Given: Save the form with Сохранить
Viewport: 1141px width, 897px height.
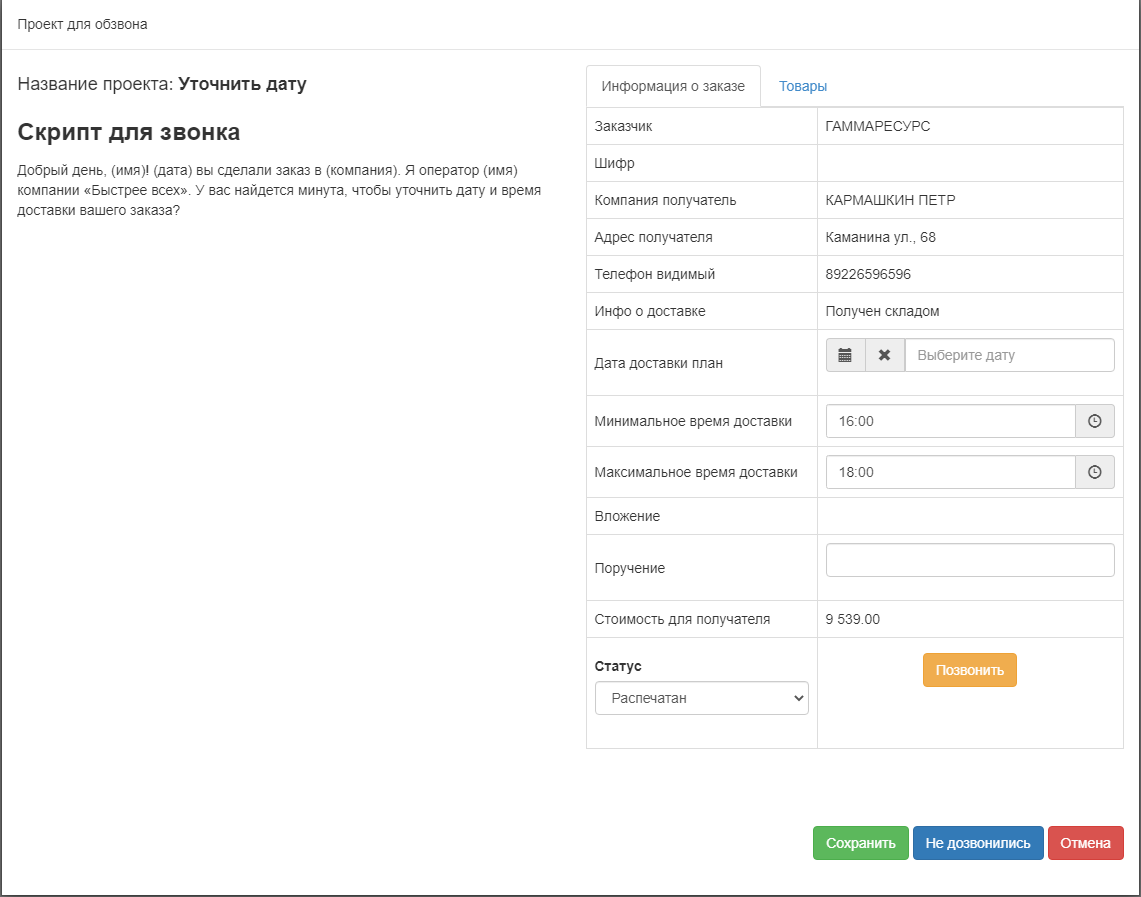Looking at the screenshot, I should (861, 843).
